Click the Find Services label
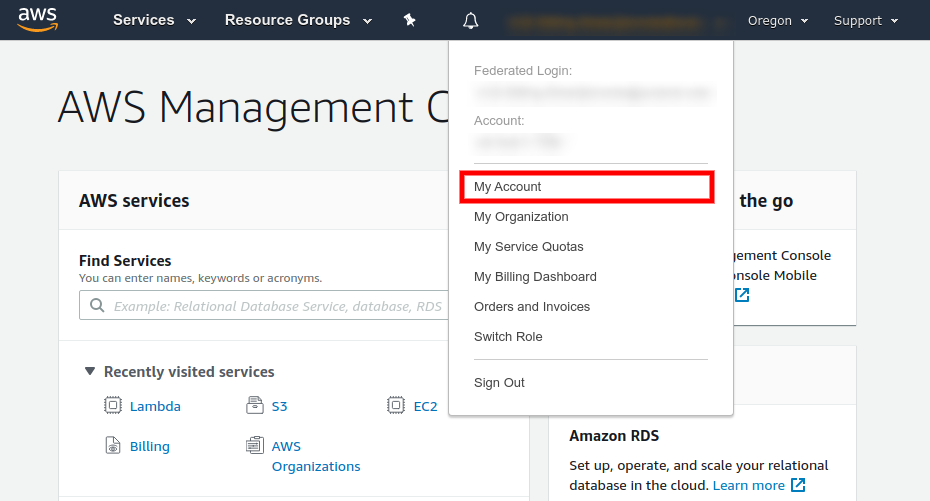930x501 pixels. tap(125, 261)
